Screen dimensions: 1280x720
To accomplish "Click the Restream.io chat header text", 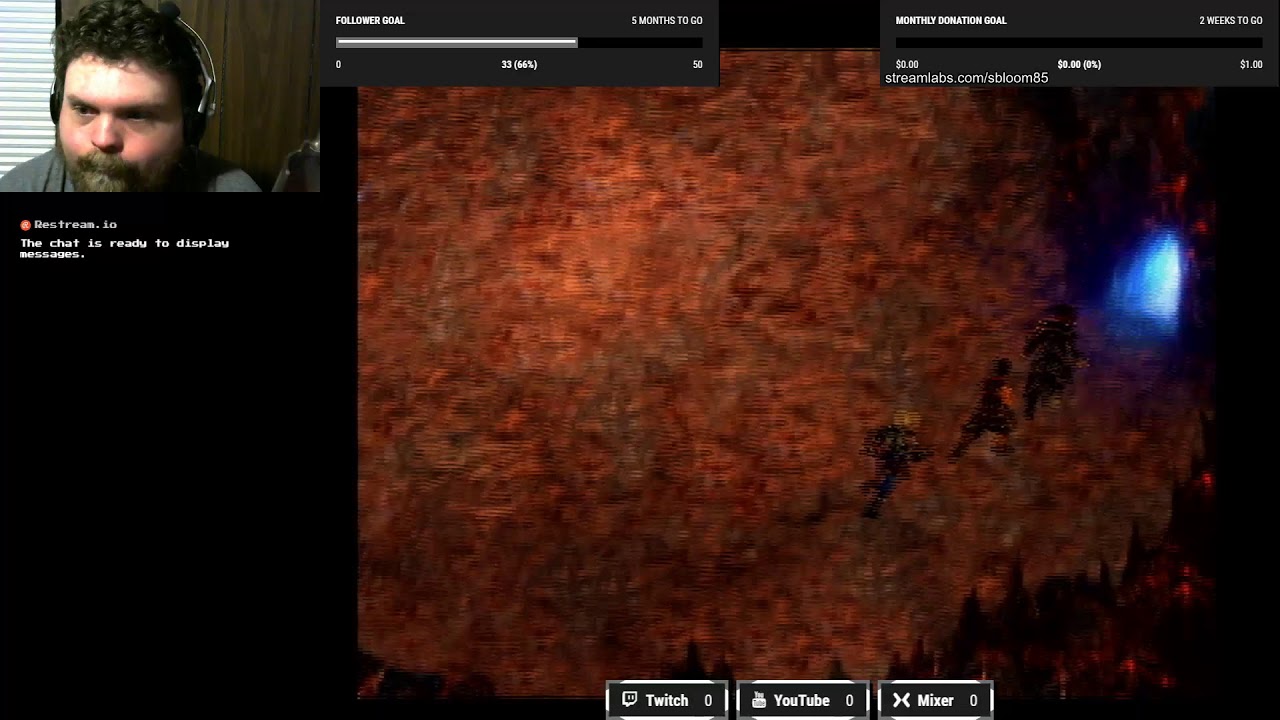I will pyautogui.click(x=75, y=225).
